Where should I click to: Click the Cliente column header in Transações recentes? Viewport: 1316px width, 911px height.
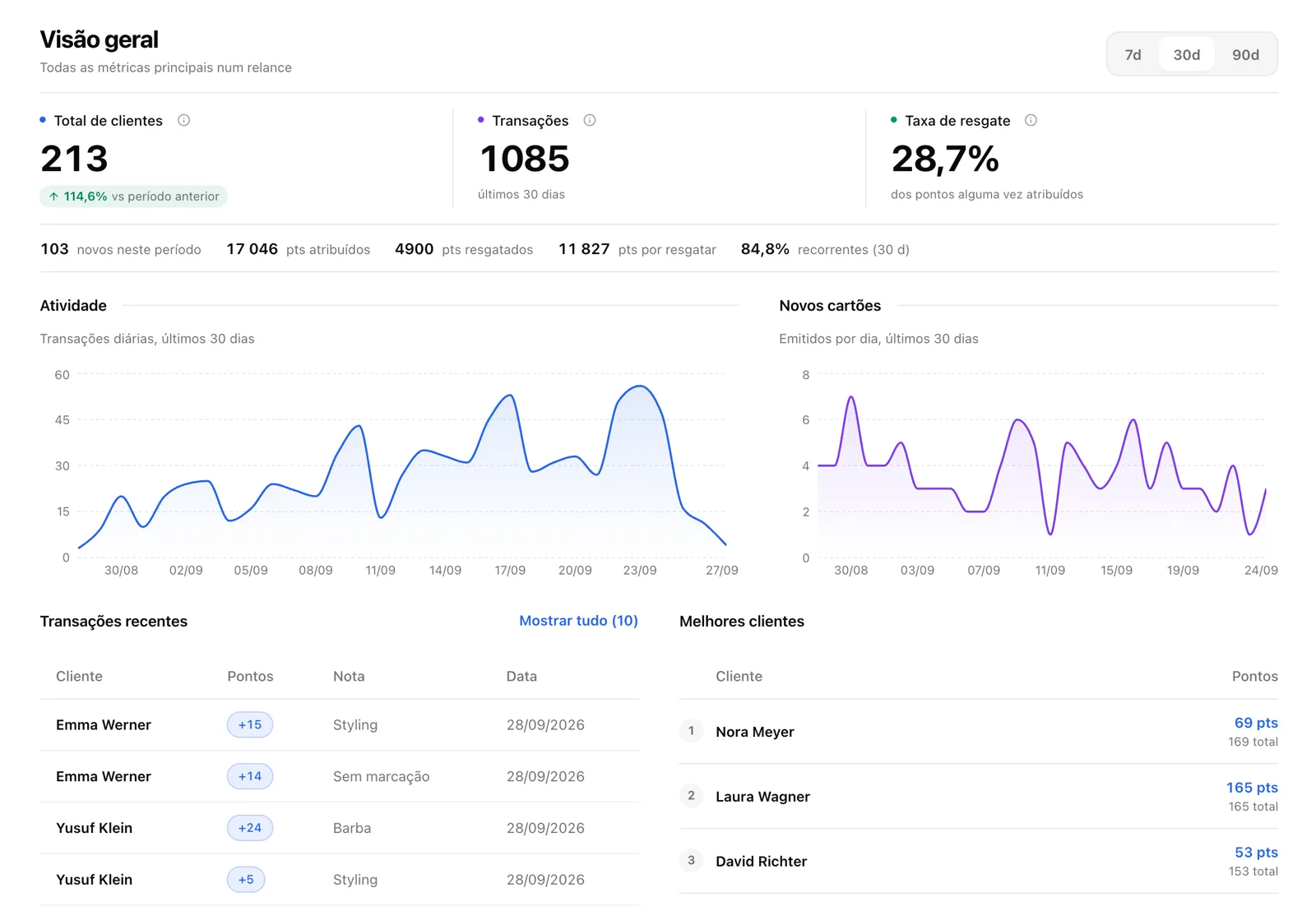(79, 676)
